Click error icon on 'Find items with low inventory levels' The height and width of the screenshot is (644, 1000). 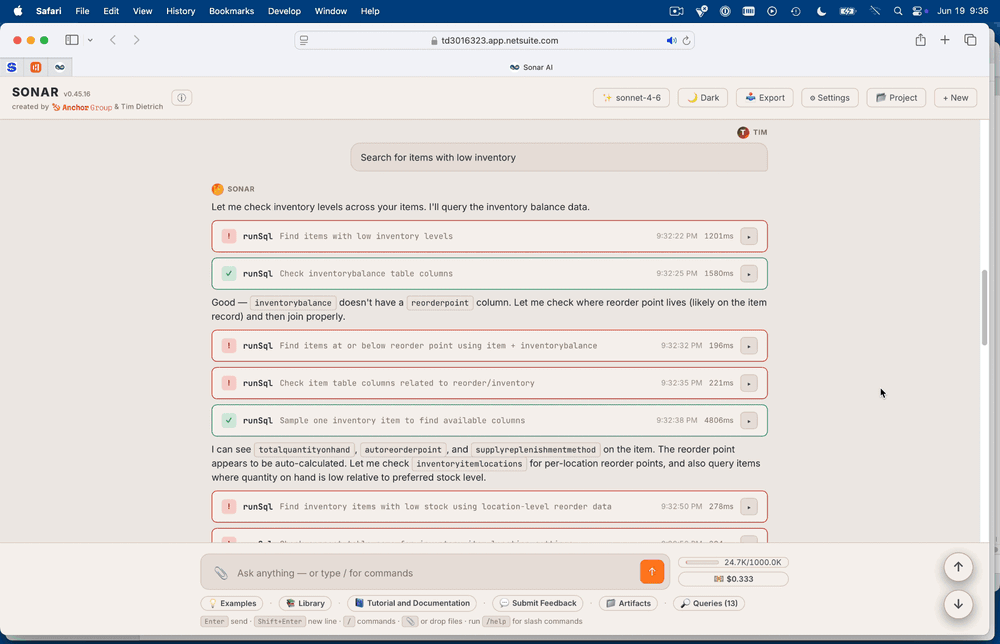229,236
